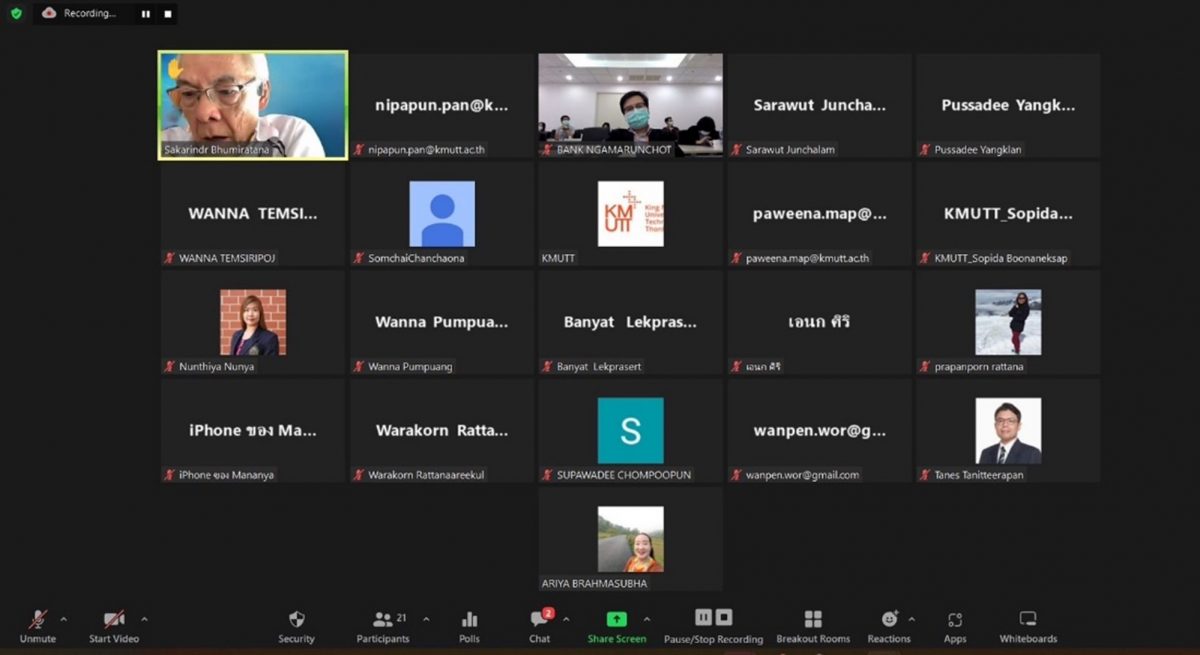Viewport: 1200px width, 655px height.
Task: Click the green encryption shield icon
Action: point(16,14)
